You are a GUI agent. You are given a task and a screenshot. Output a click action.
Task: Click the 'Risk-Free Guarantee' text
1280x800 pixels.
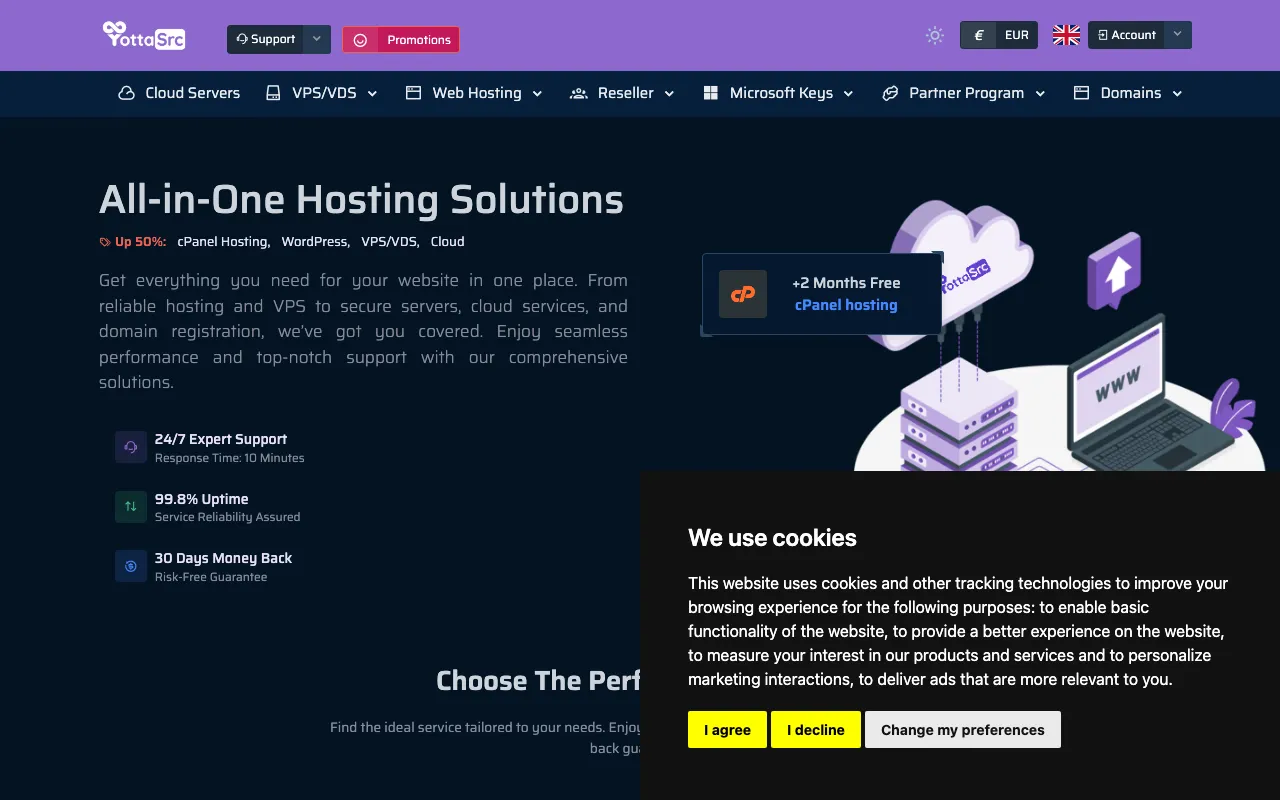[211, 577]
